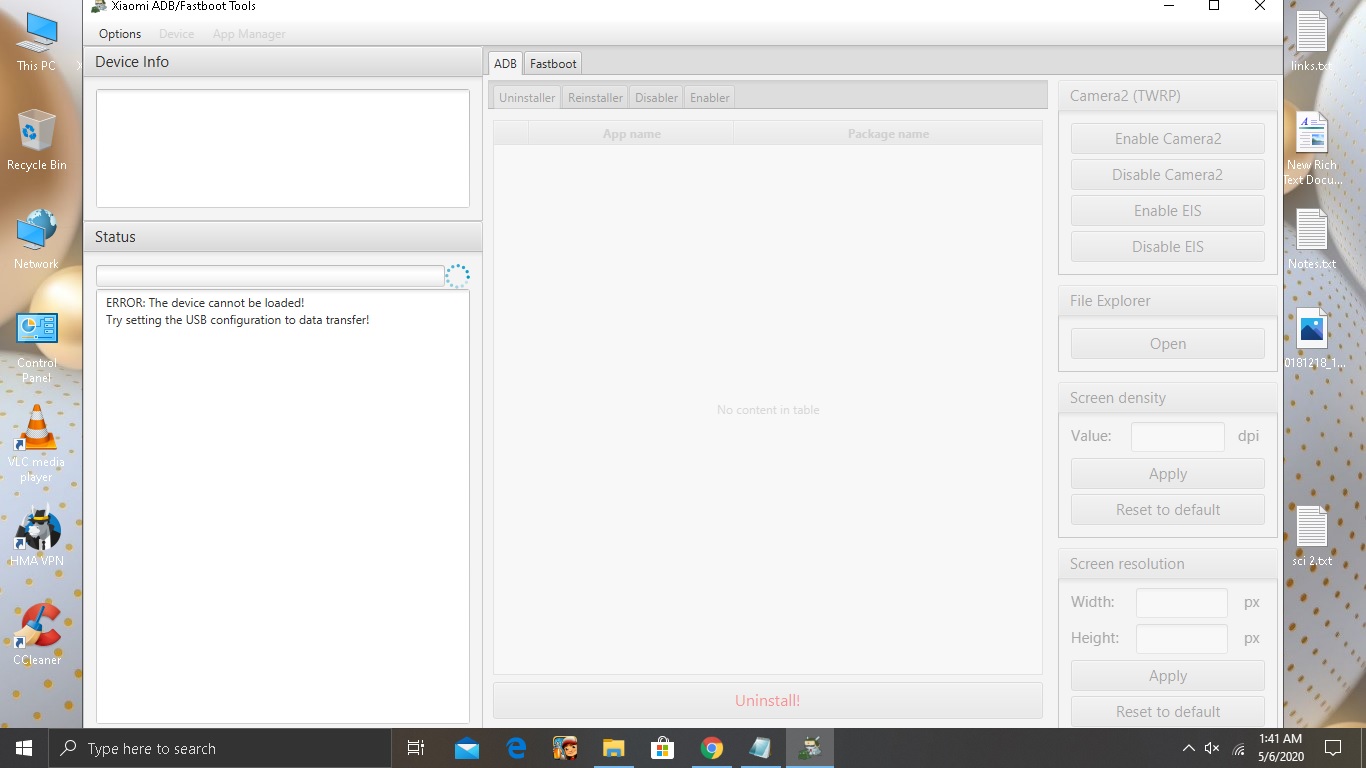The height and width of the screenshot is (768, 1366).
Task: Select the Disabler tab
Action: pyautogui.click(x=656, y=97)
